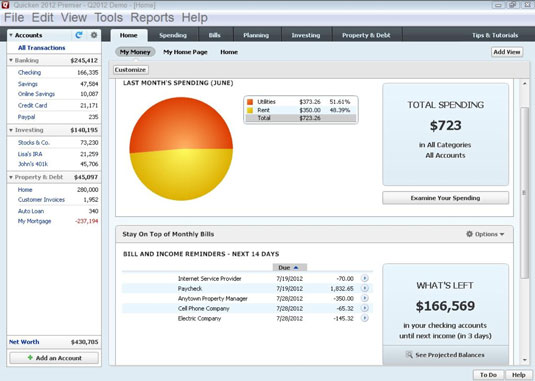This screenshot has height=381, width=535.
Task: Open the Reports menu
Action: (x=152, y=17)
